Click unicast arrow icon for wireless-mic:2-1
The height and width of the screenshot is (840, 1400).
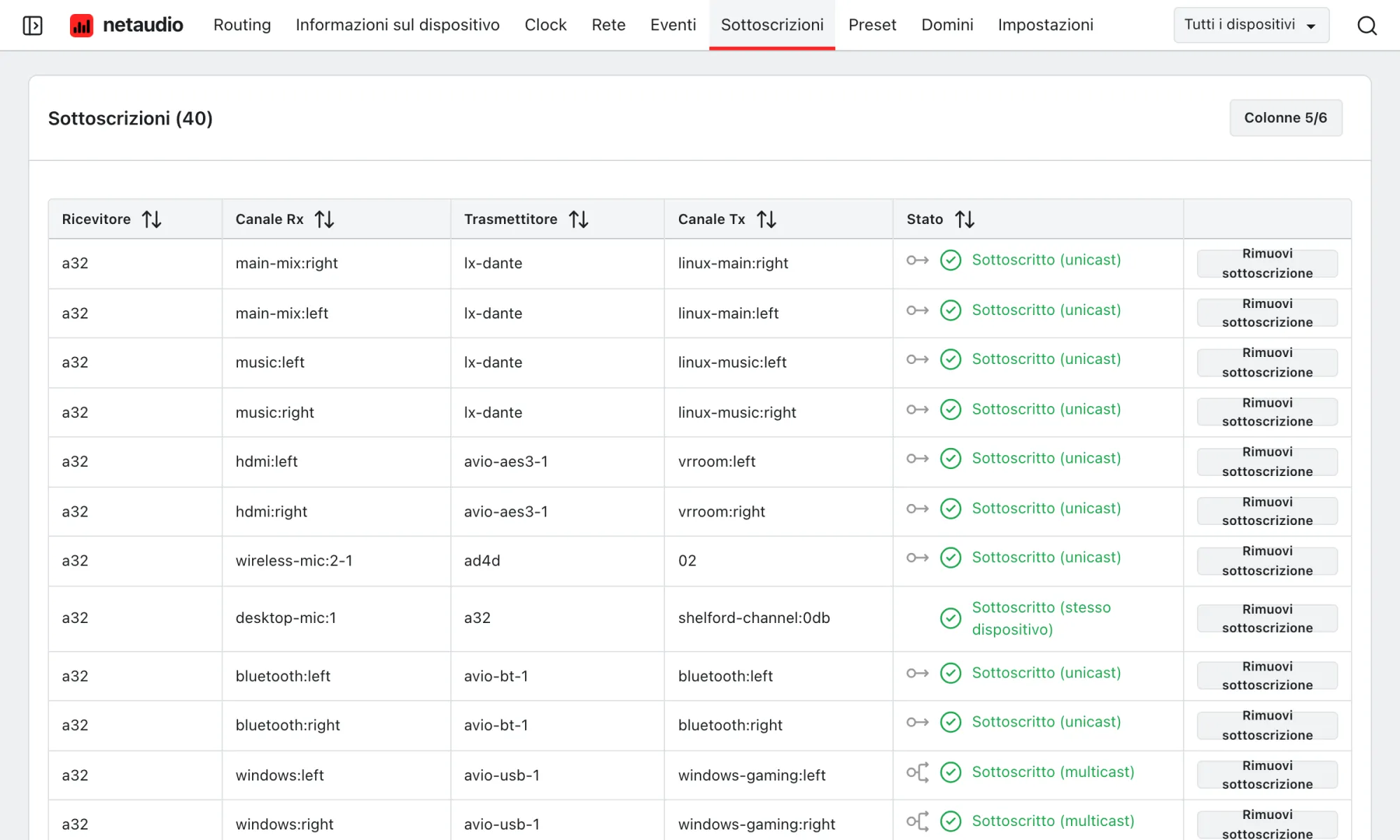pos(917,558)
